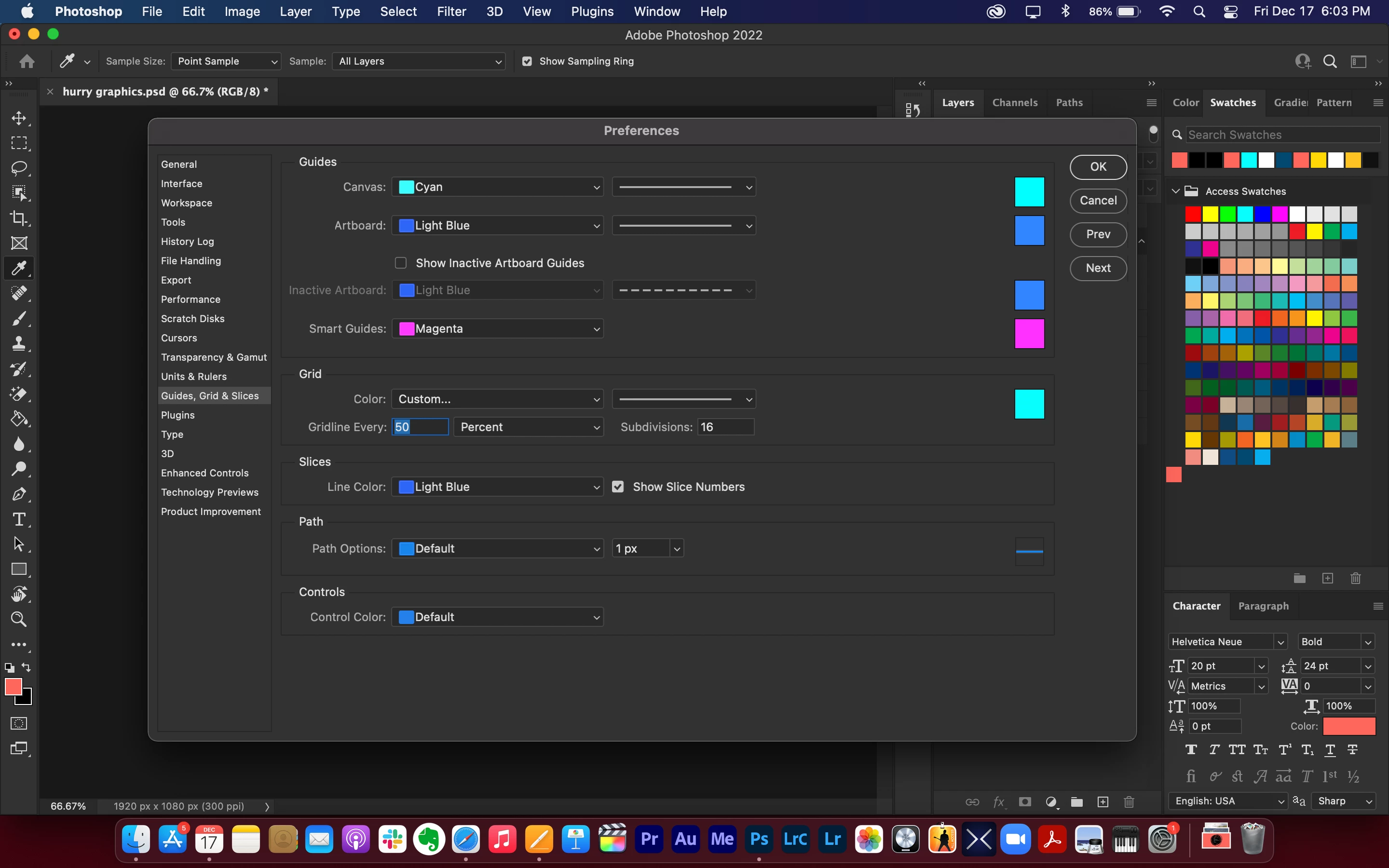Screen dimensions: 1389x868
Task: Select the Zoom tool in toolbar
Action: click(19, 620)
